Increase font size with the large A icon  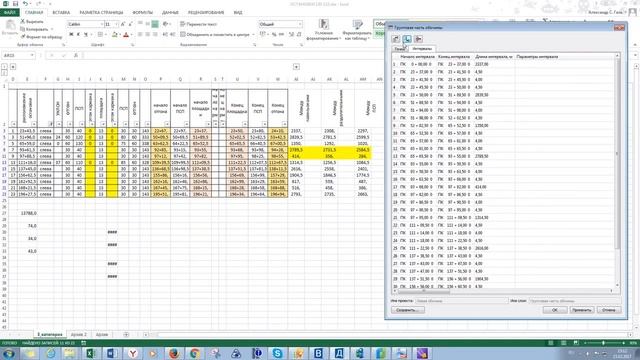tap(122, 24)
